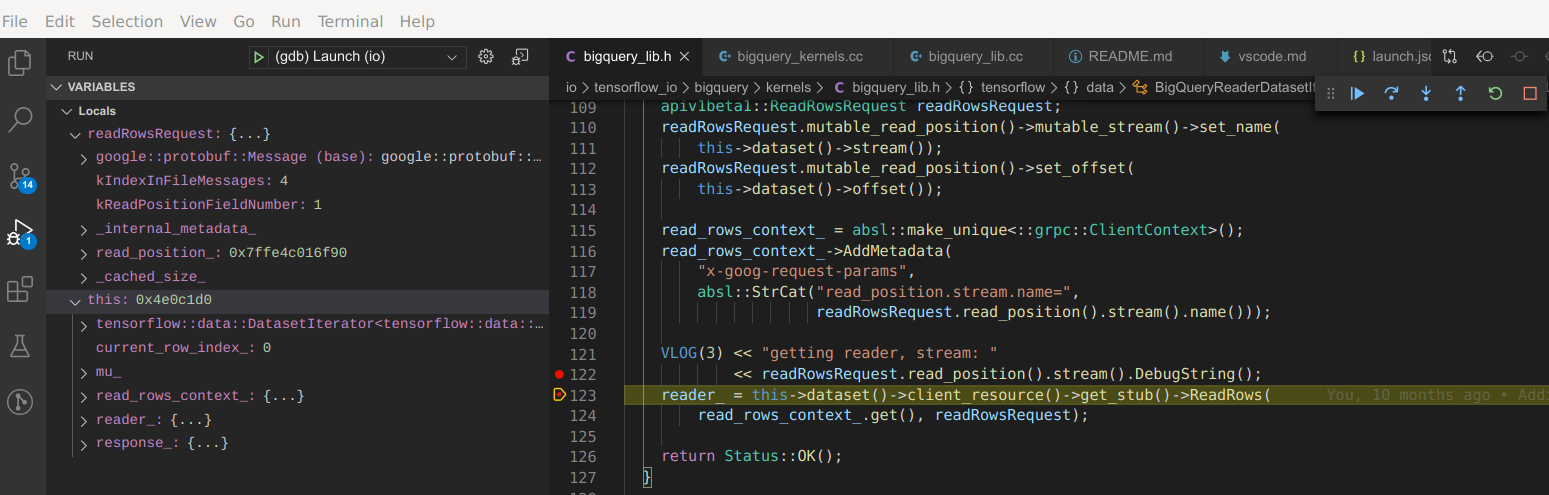Step out of the current function
Image resolution: width=1549 pixels, height=495 pixels.
pyautogui.click(x=1460, y=94)
